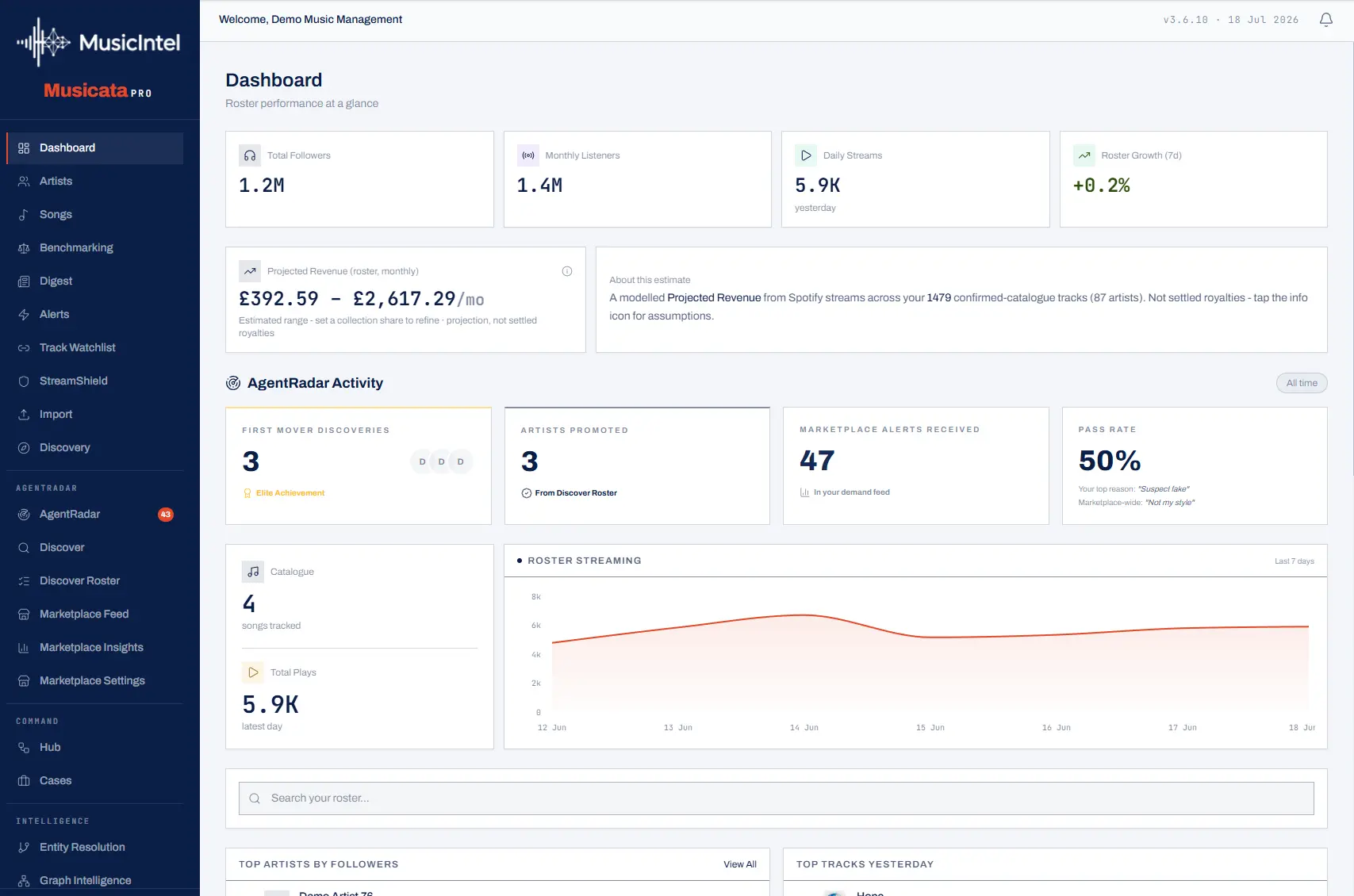
Task: Click the Benchmarking scales icon
Action: (24, 248)
